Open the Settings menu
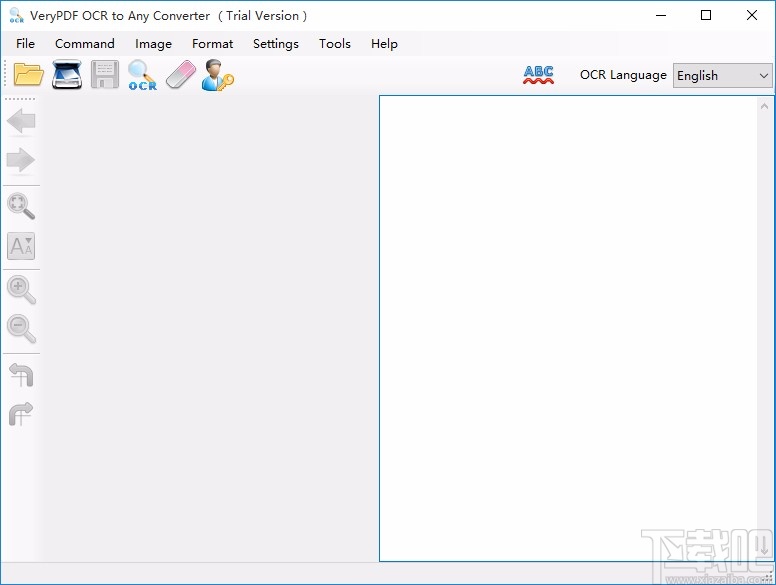776x585 pixels. pyautogui.click(x=276, y=44)
